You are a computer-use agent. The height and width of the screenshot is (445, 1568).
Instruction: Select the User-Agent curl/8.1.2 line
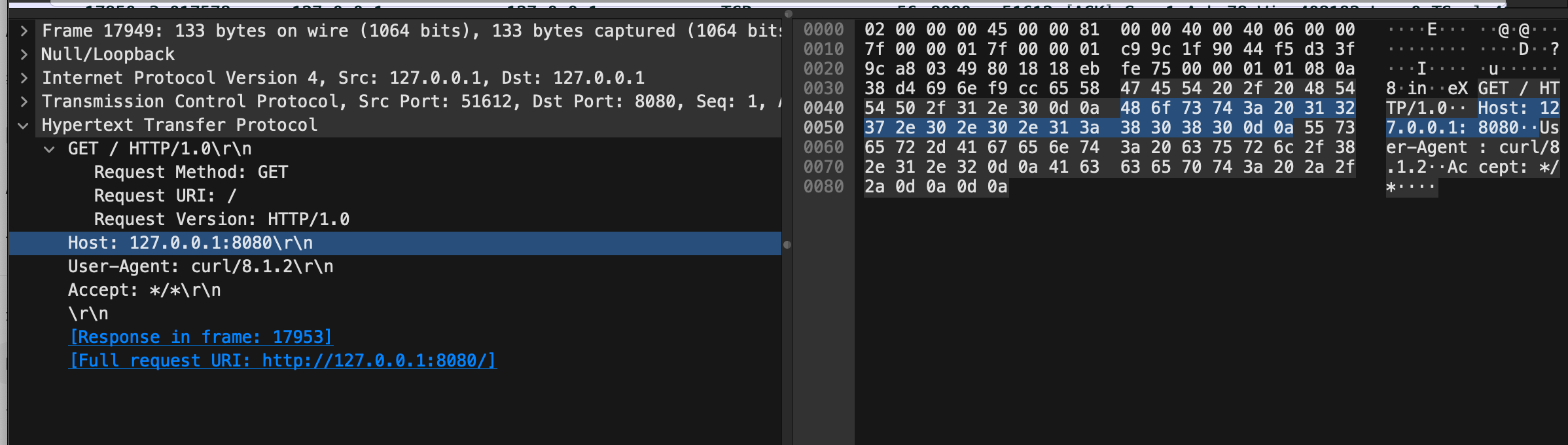tap(200, 266)
